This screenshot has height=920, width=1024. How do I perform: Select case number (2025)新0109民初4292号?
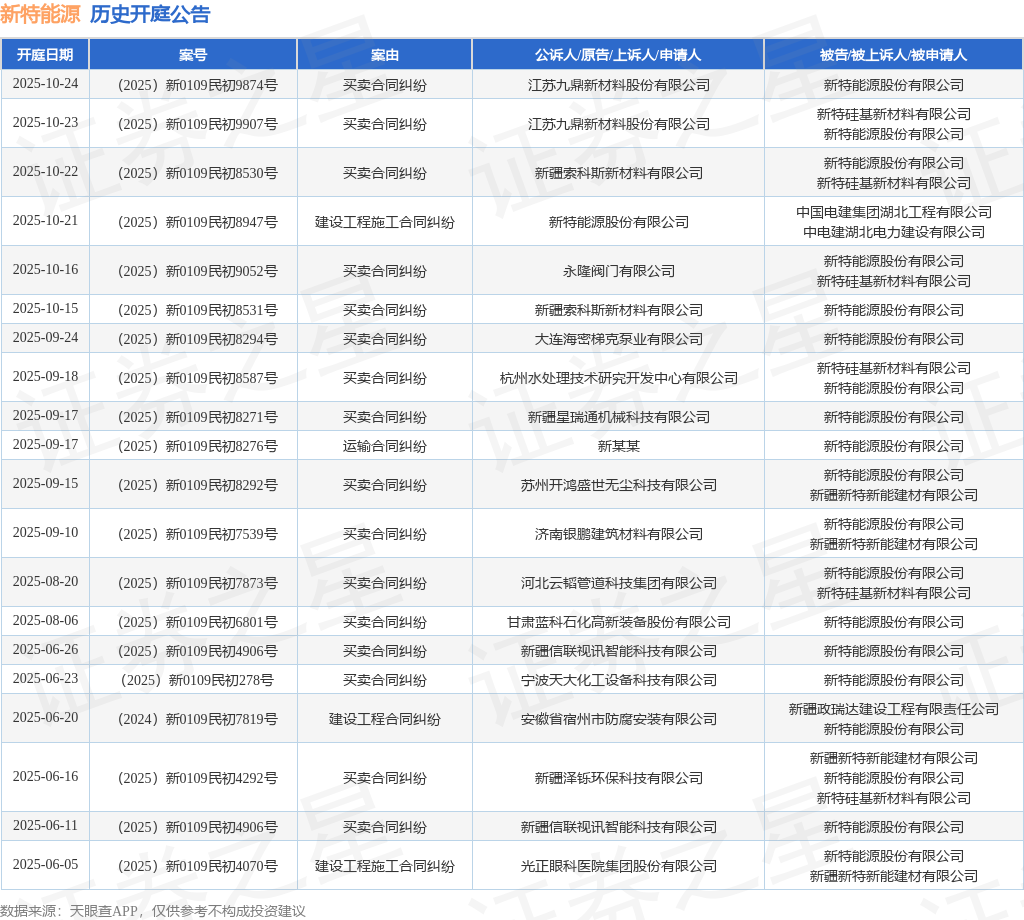coord(198,778)
